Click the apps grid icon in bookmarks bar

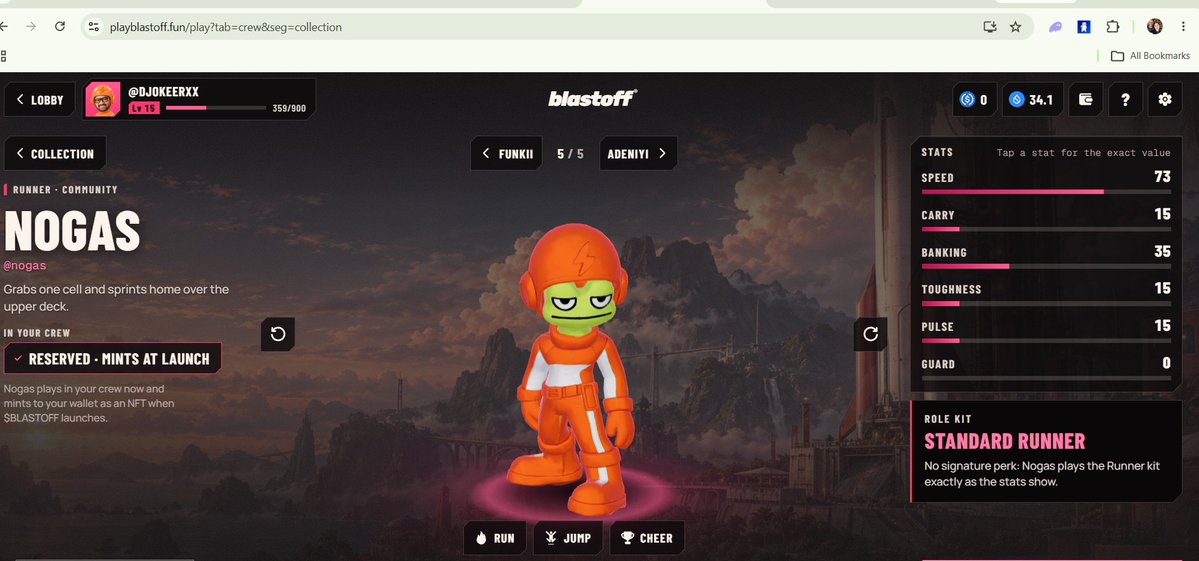coord(3,56)
